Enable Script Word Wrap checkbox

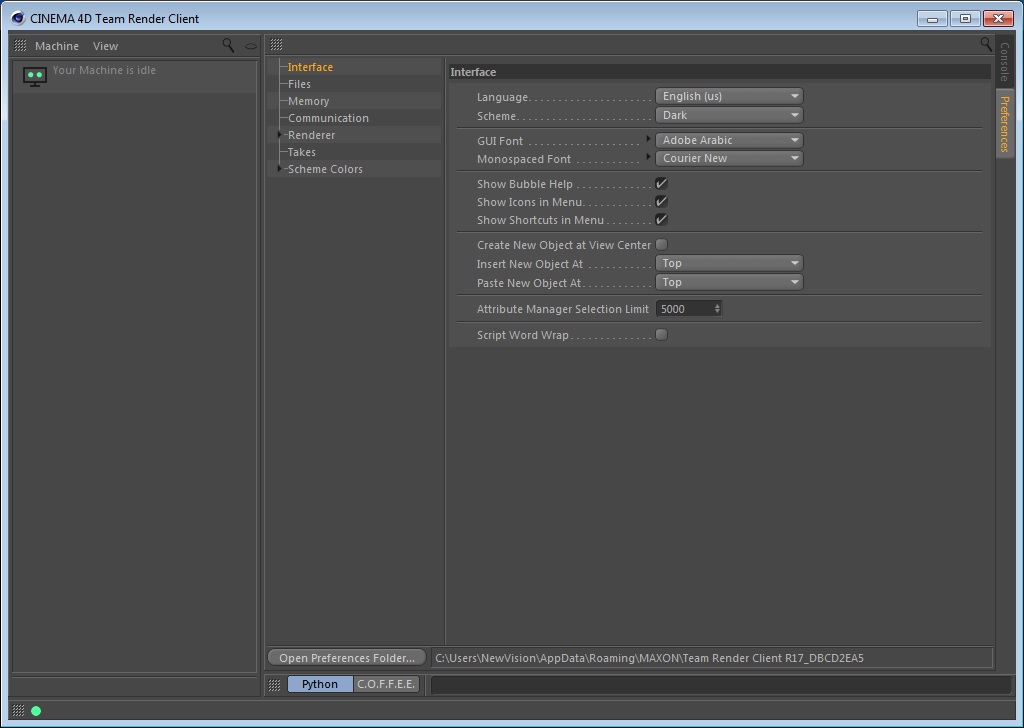click(x=662, y=335)
